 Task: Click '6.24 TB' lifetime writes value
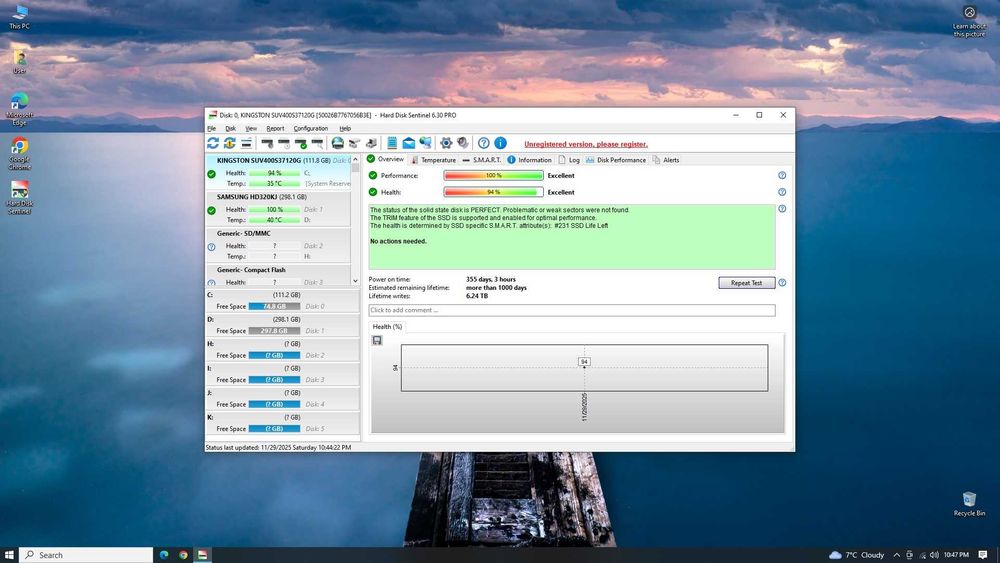coord(476,296)
